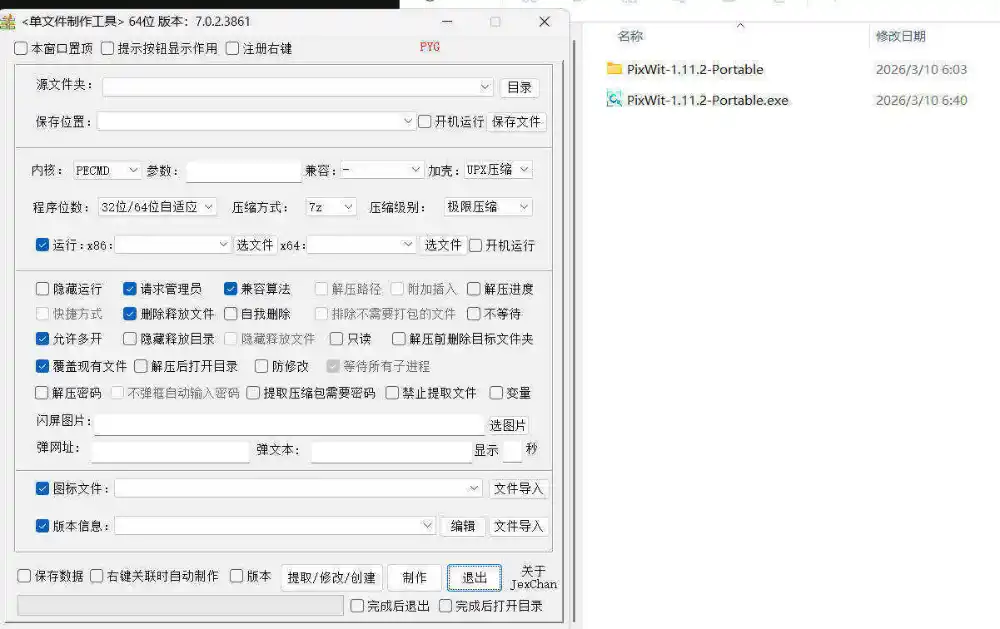This screenshot has width=1000, height=629.
Task: Uncheck 兼容算法 checkbox
Action: [x=230, y=289]
